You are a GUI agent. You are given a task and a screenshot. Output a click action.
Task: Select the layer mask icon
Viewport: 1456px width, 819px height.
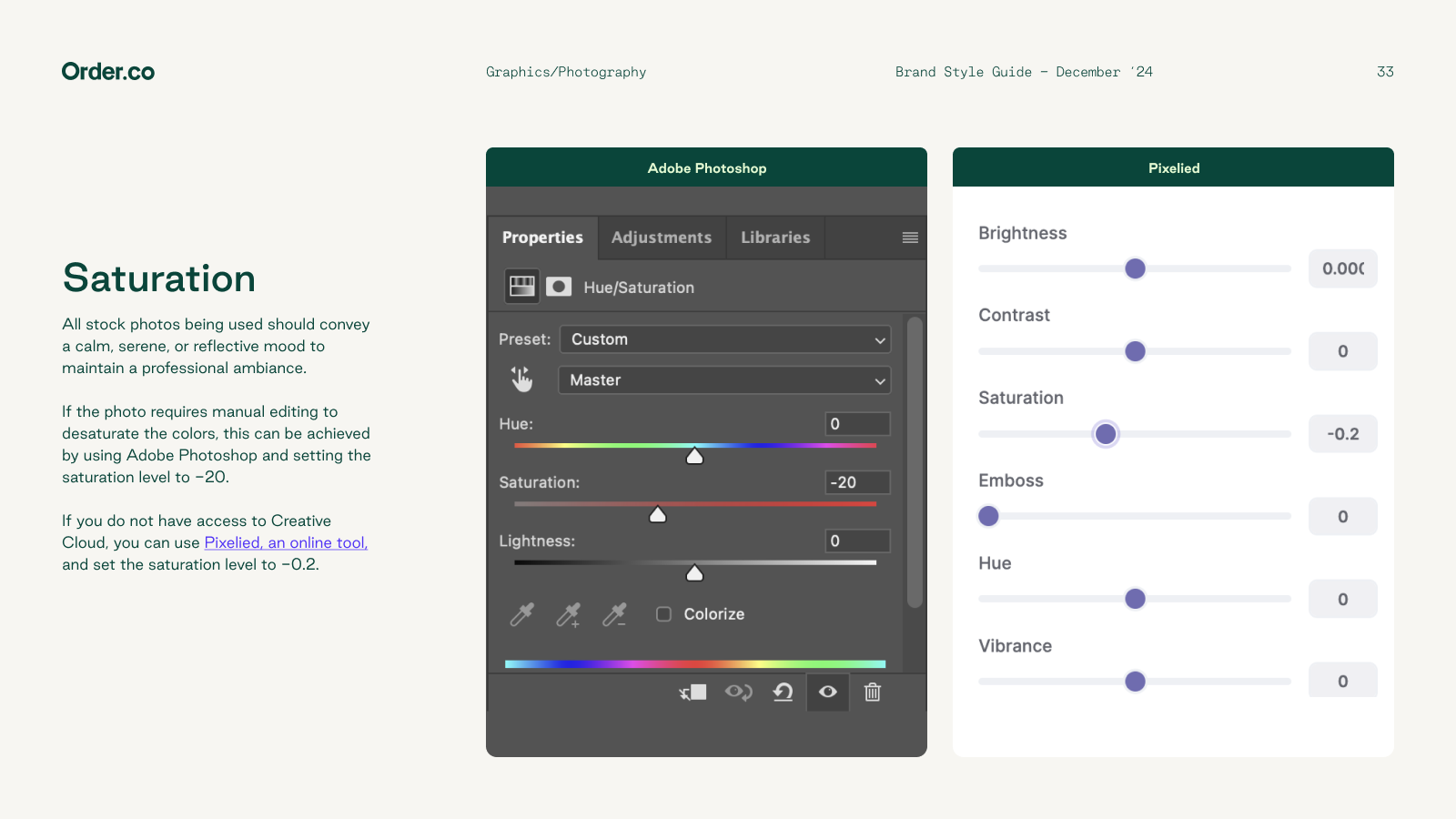pos(559,287)
